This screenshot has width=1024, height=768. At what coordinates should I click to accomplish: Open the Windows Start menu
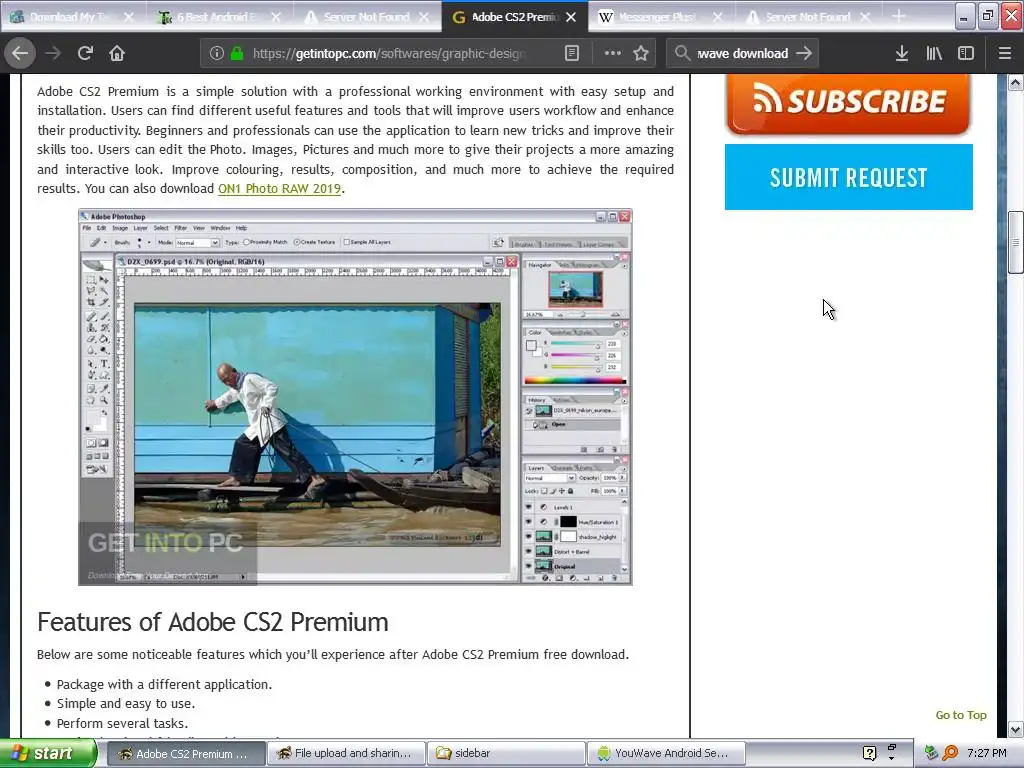[x=47, y=753]
